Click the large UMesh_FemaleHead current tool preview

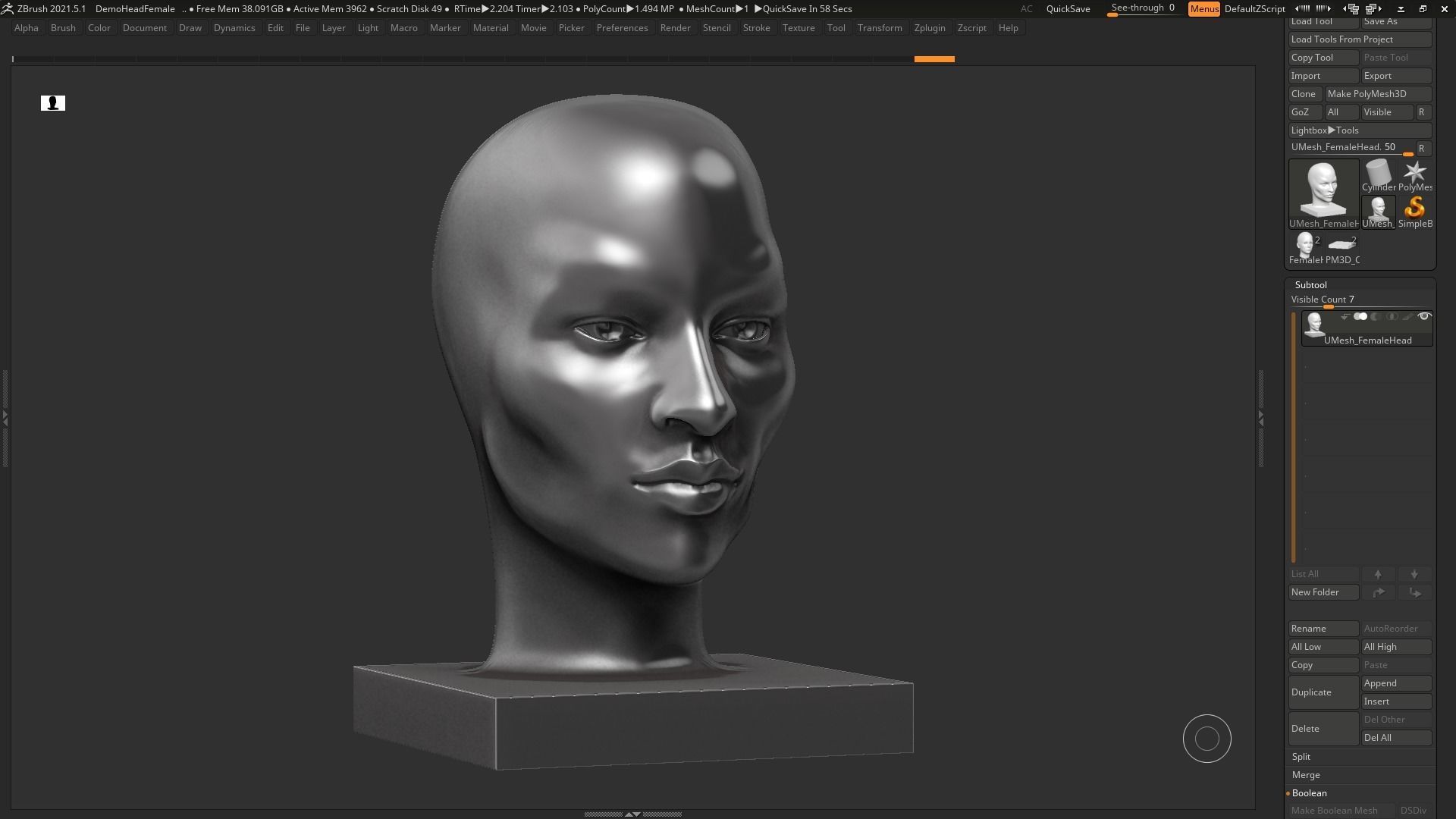point(1323,194)
